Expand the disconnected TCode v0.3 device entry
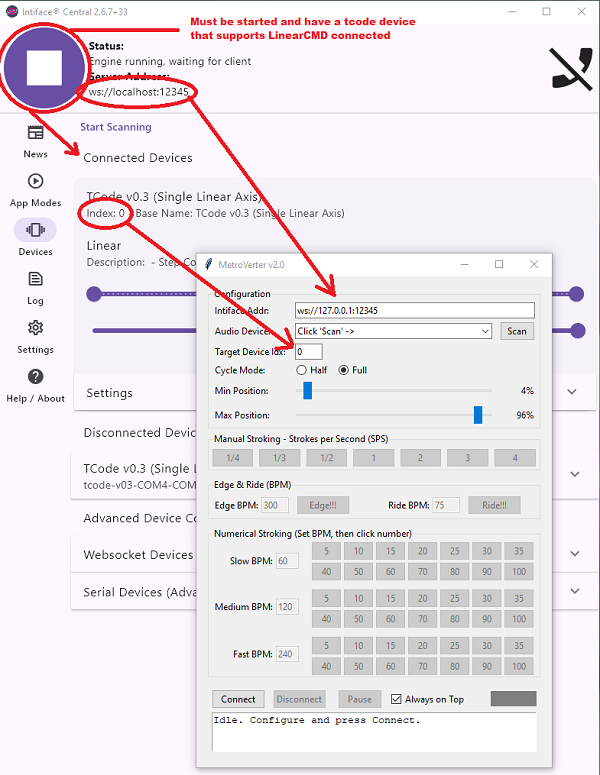 click(575, 474)
